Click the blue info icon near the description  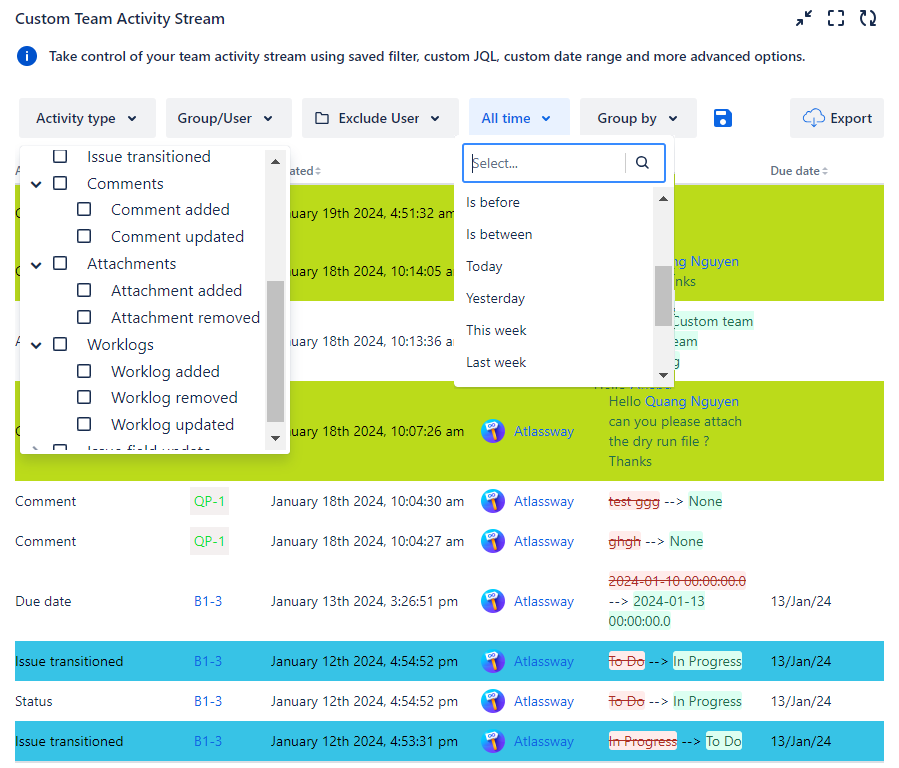coord(25,56)
